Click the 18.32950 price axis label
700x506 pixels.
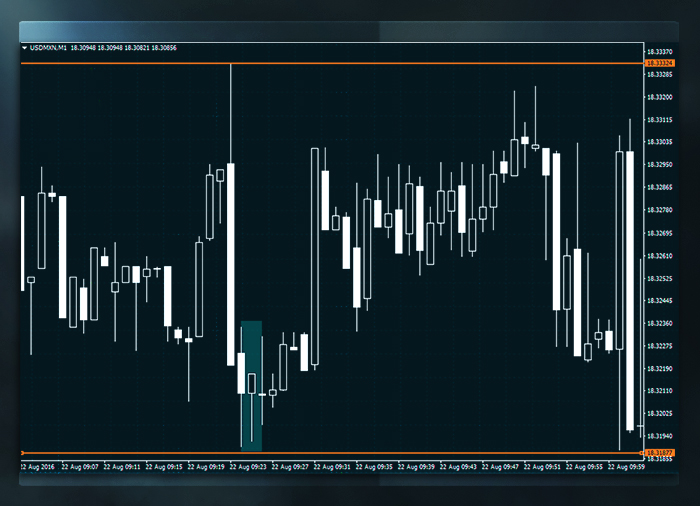pyautogui.click(x=660, y=165)
